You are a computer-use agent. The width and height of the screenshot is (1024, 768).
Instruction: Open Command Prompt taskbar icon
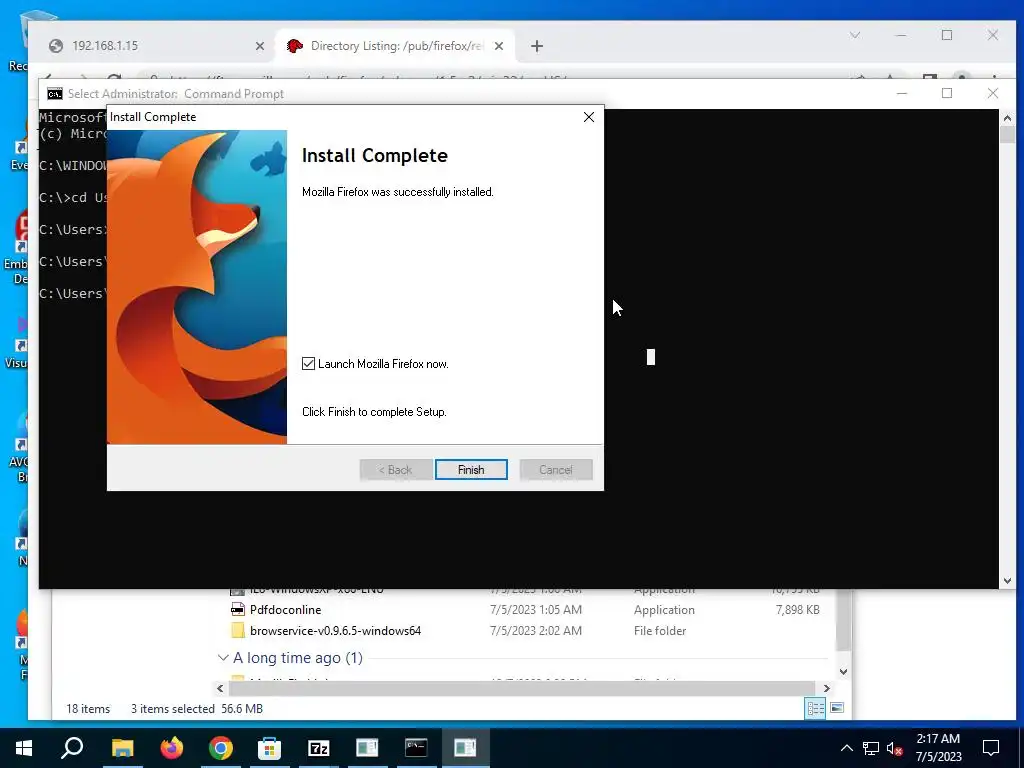[416, 748]
